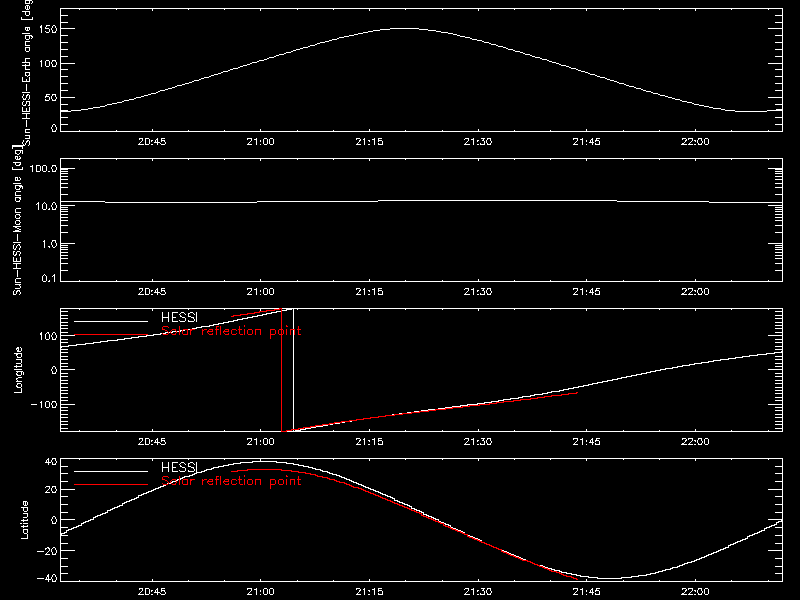Select 20:45 time label under Earth angle plot
Image resolution: width=800 pixels, height=600 pixels.
pos(152,142)
